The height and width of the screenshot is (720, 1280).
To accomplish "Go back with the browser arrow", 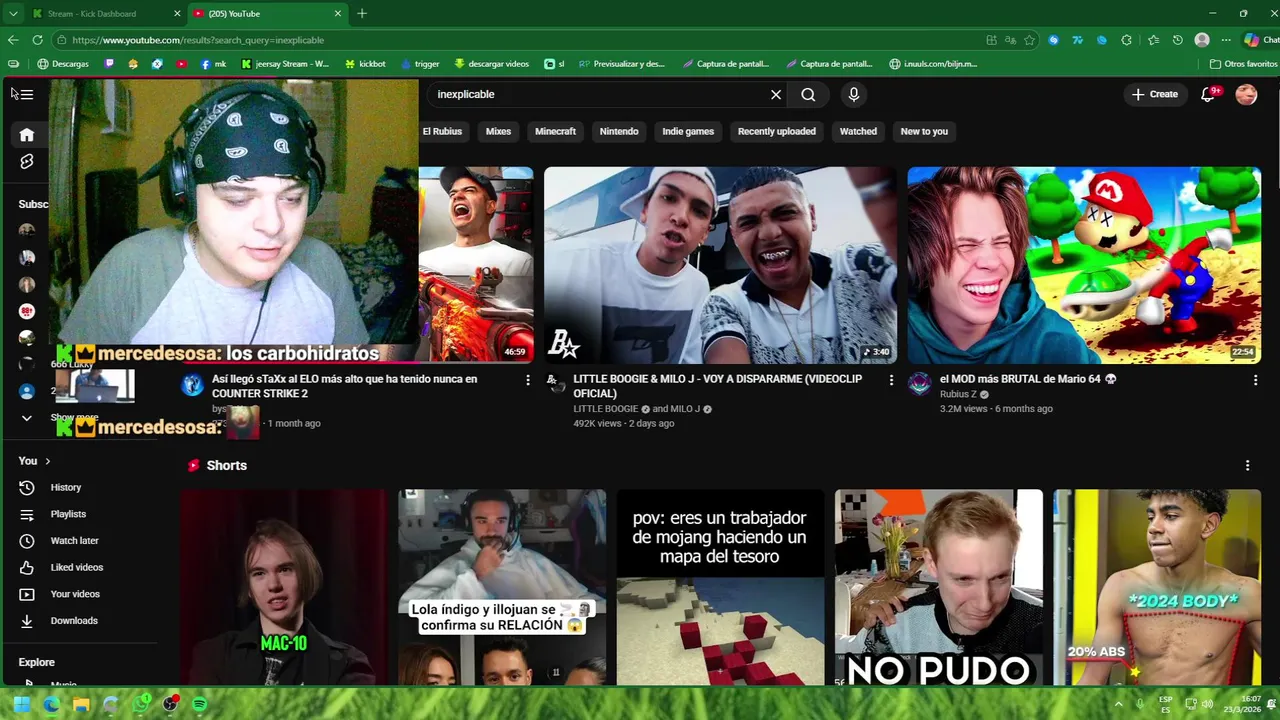I will pos(13,40).
